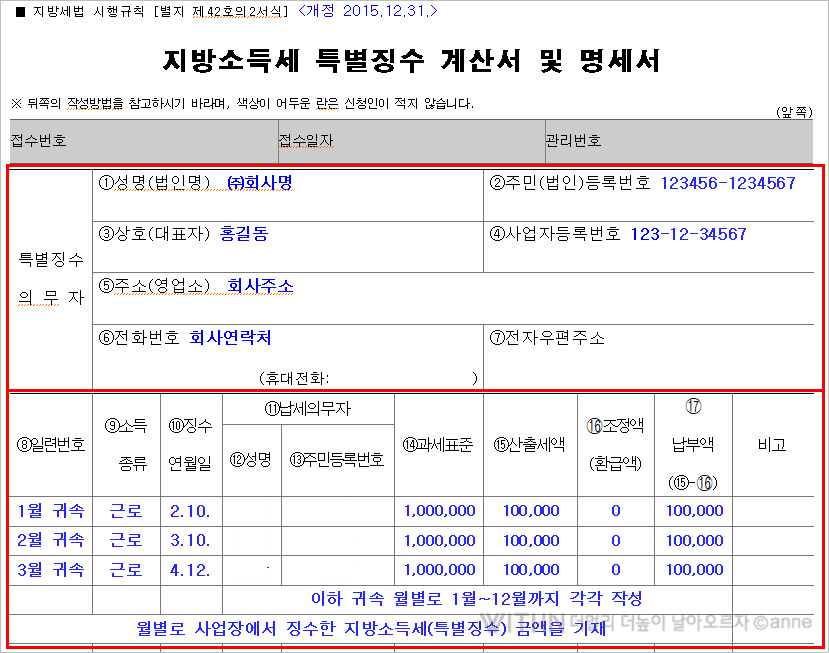Click 납부액 100,000 in 2월 row
This screenshot has height=653, width=829.
click(694, 540)
